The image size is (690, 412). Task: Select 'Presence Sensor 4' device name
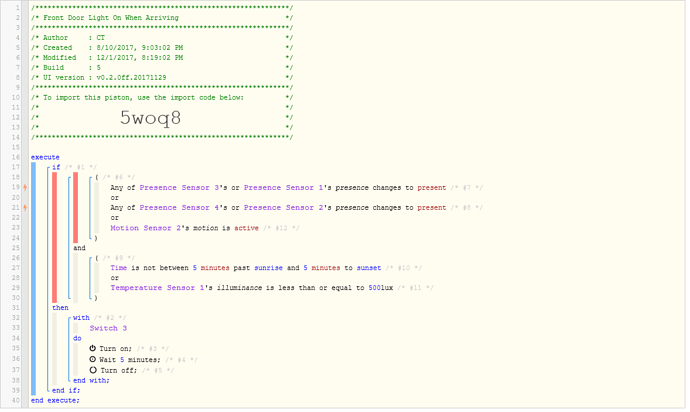tap(179, 208)
